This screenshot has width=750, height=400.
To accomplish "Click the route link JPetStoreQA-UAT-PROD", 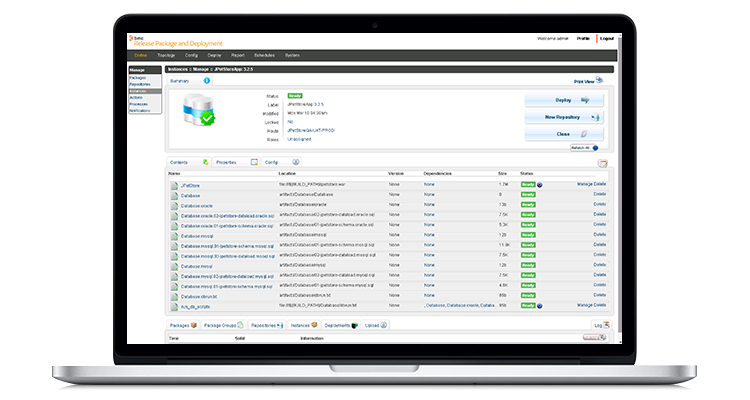I will pos(311,131).
